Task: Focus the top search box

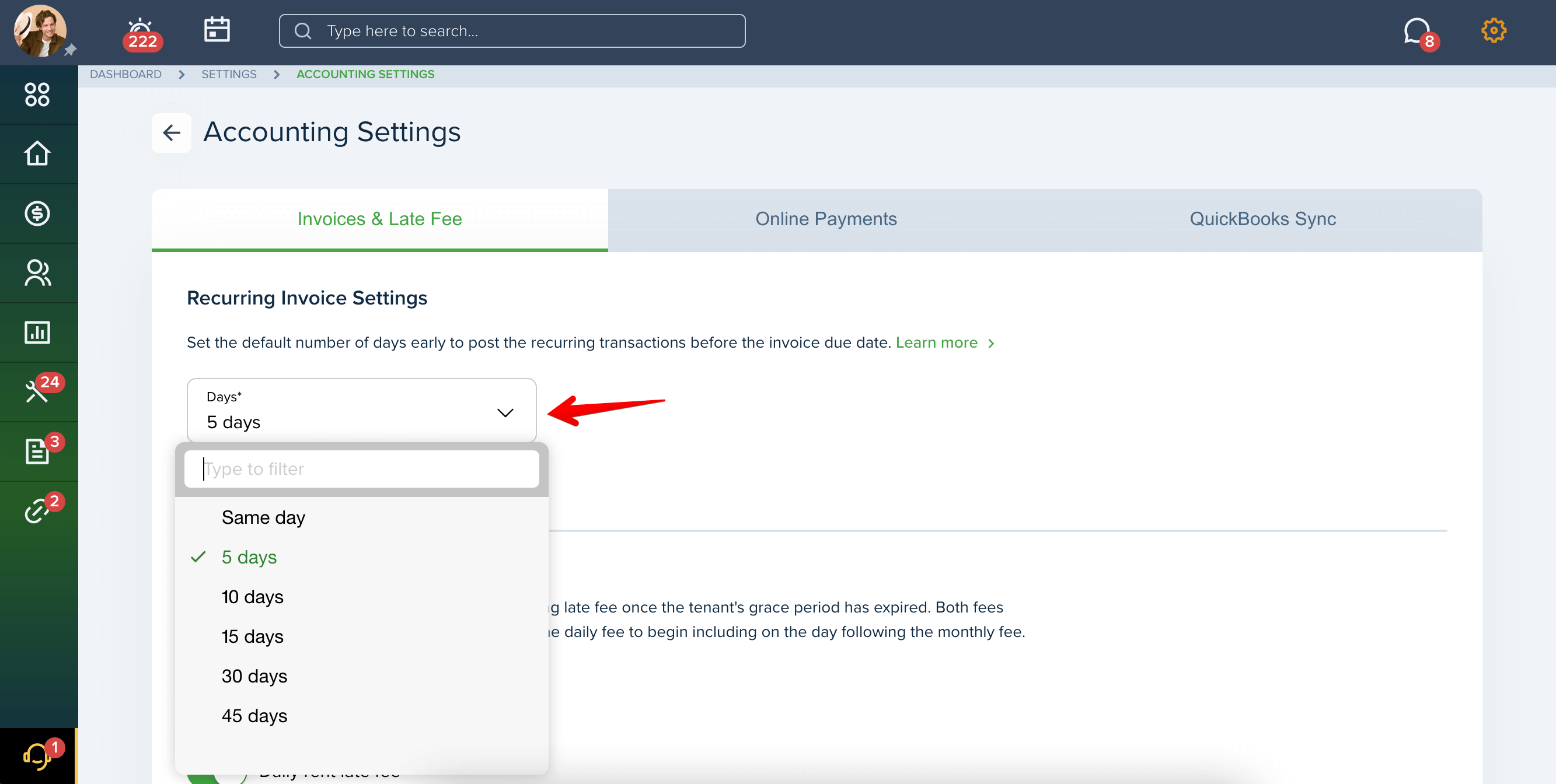Action: point(512,31)
